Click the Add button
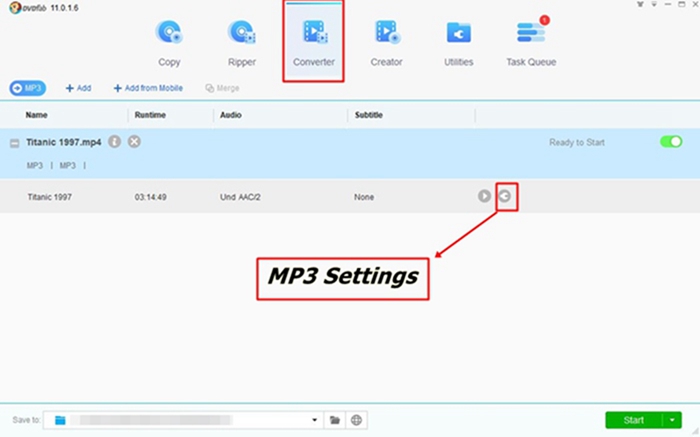Viewport: 700px width, 437px height. click(78, 88)
